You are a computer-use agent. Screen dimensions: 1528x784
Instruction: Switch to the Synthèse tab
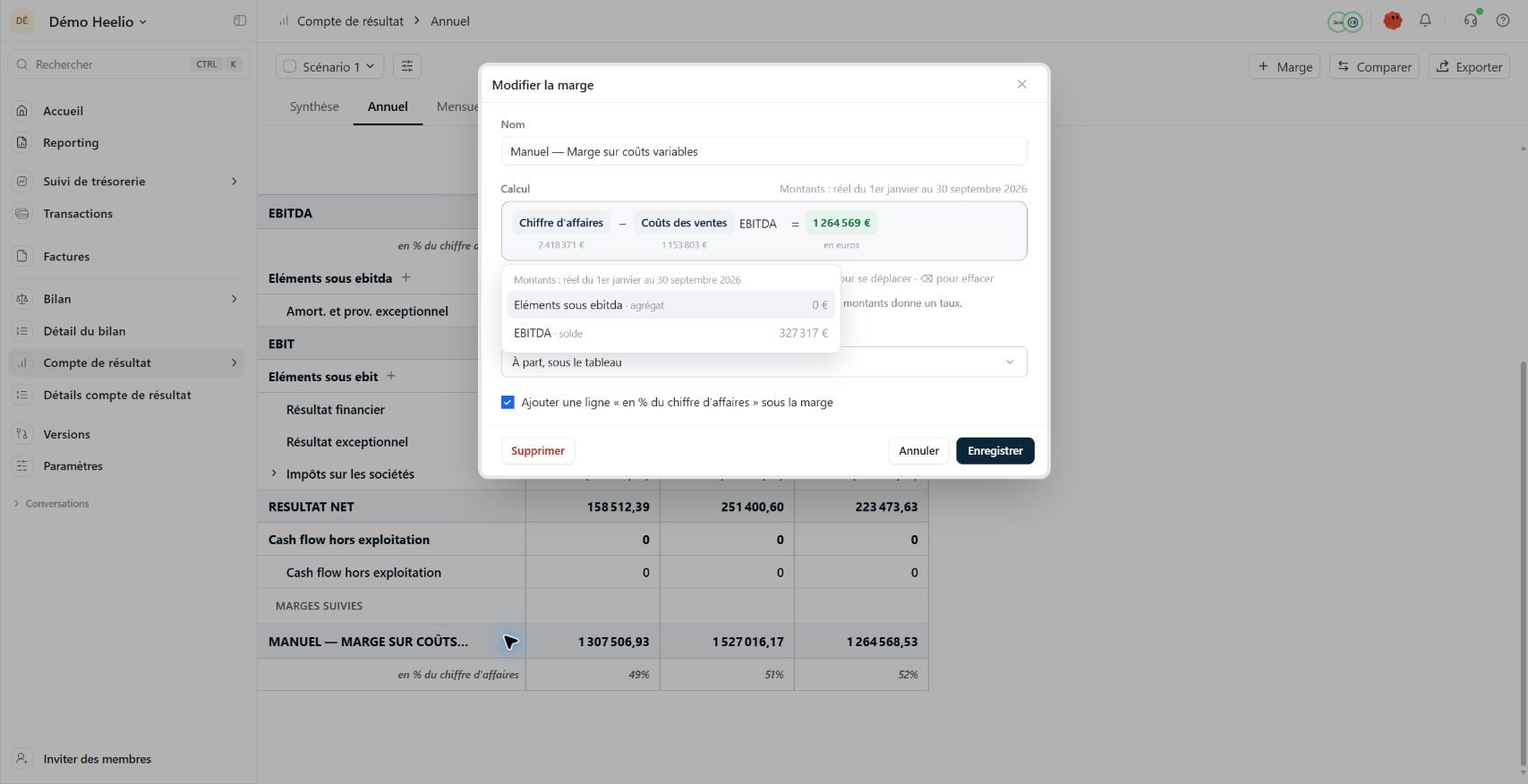coord(314,107)
